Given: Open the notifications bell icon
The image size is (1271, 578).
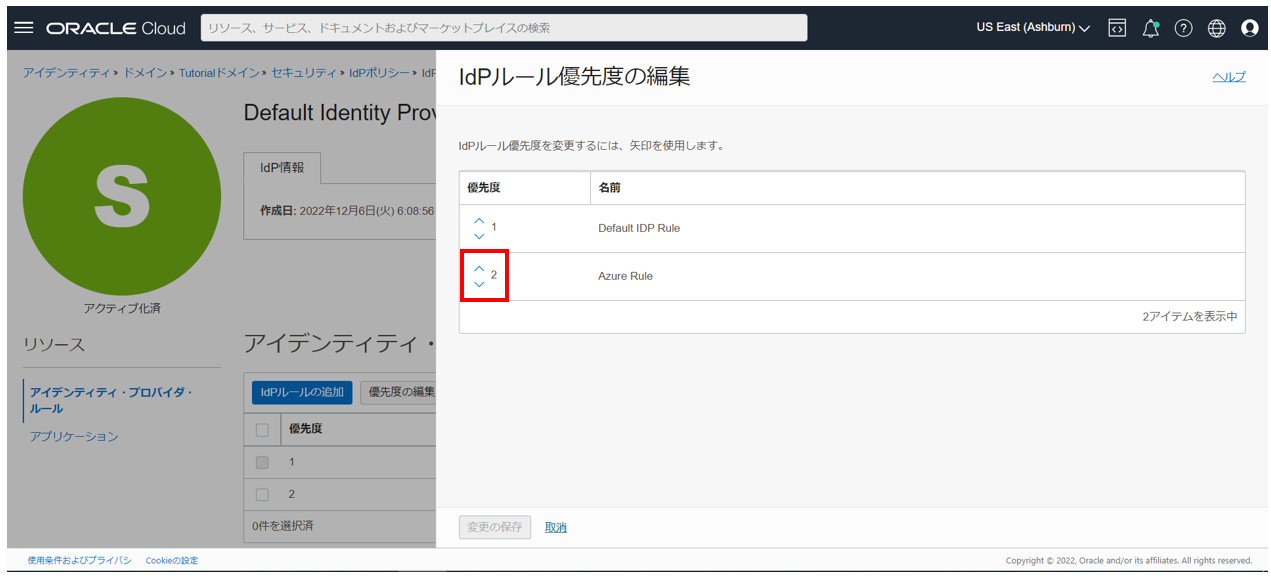Looking at the screenshot, I should pos(1150,28).
